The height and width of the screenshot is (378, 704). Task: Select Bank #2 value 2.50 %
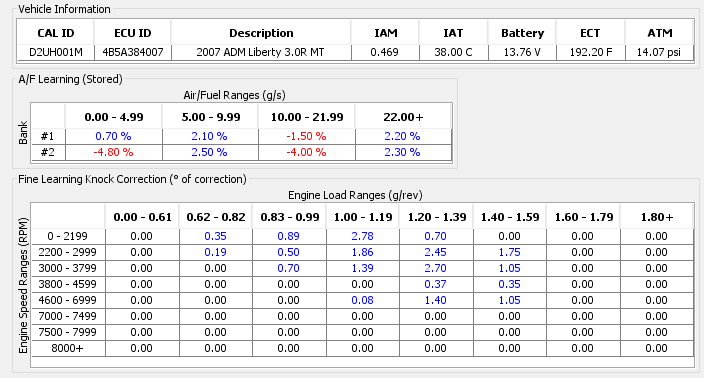click(x=211, y=152)
